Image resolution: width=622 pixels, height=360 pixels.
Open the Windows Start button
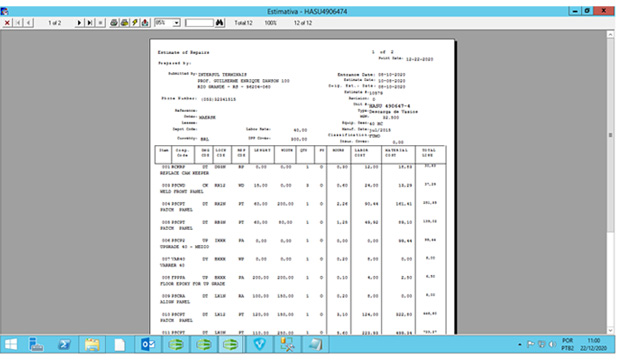11,344
